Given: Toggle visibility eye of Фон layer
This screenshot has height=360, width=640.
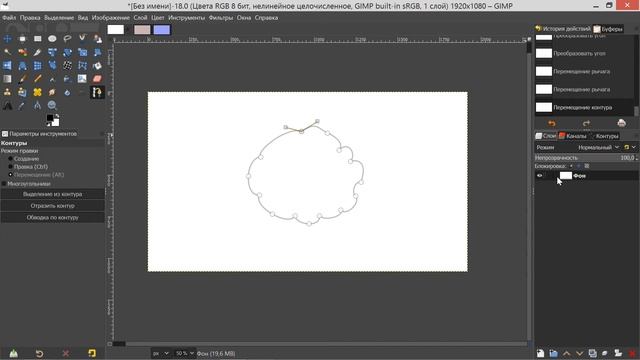Looking at the screenshot, I should pos(540,176).
